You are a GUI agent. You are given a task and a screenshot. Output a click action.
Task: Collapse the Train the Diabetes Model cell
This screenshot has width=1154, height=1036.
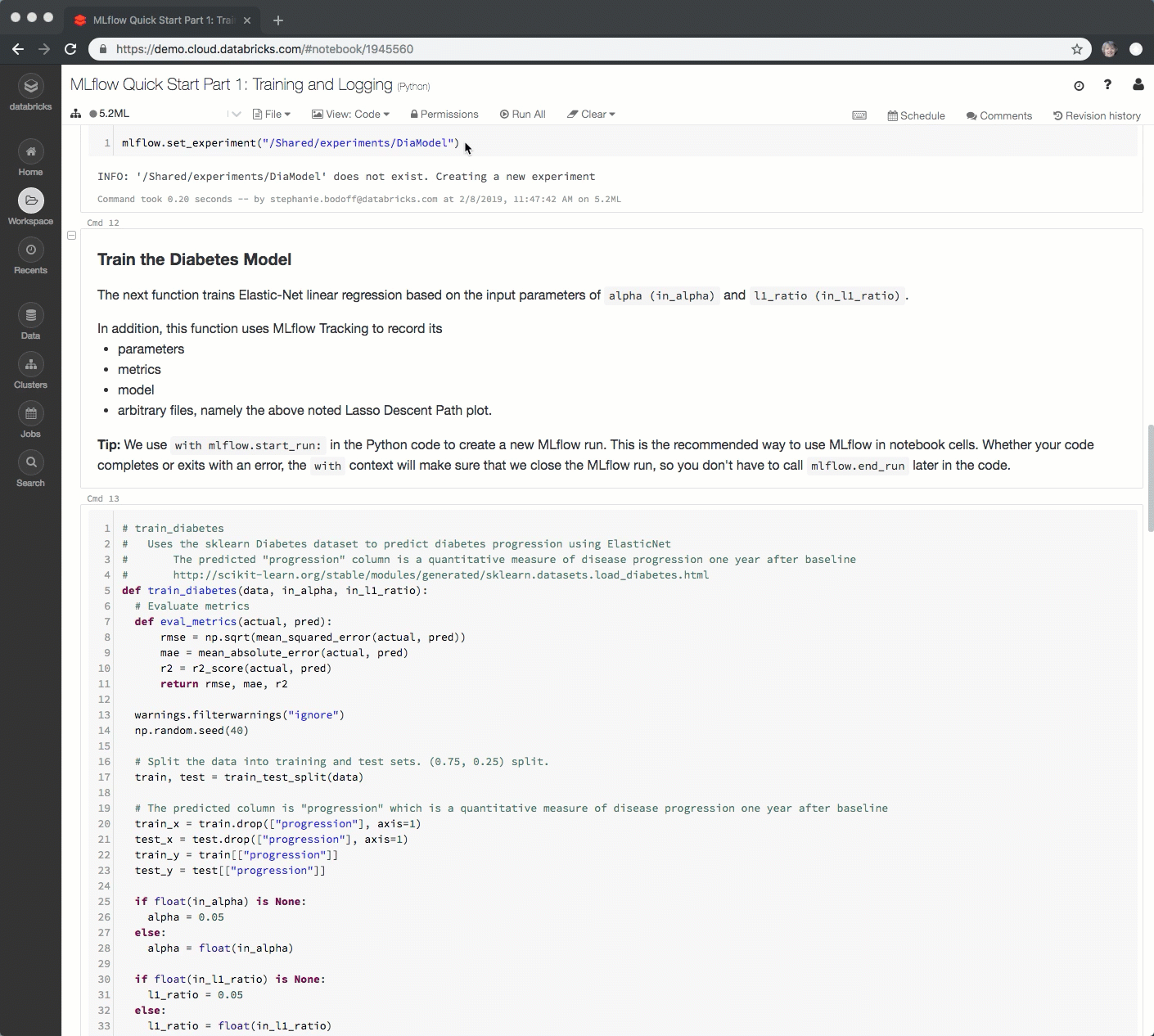[72, 236]
